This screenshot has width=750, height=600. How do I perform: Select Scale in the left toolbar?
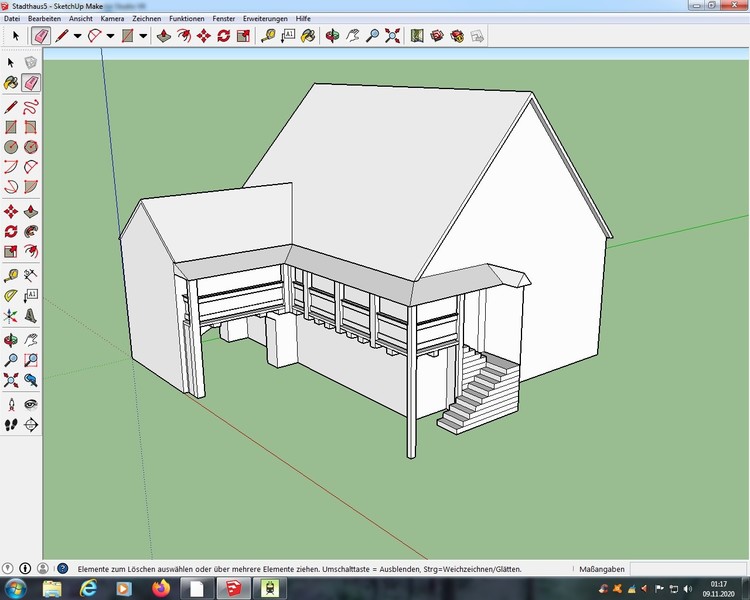pos(11,251)
